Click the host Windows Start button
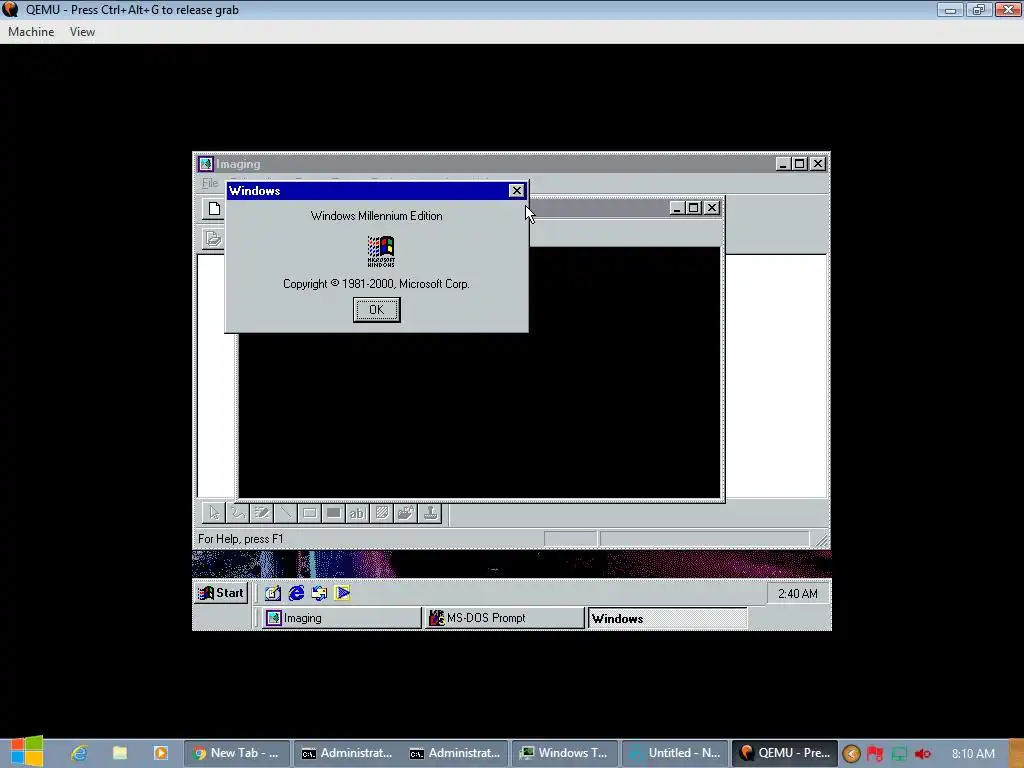Screen dimensions: 1024x768 27,752
